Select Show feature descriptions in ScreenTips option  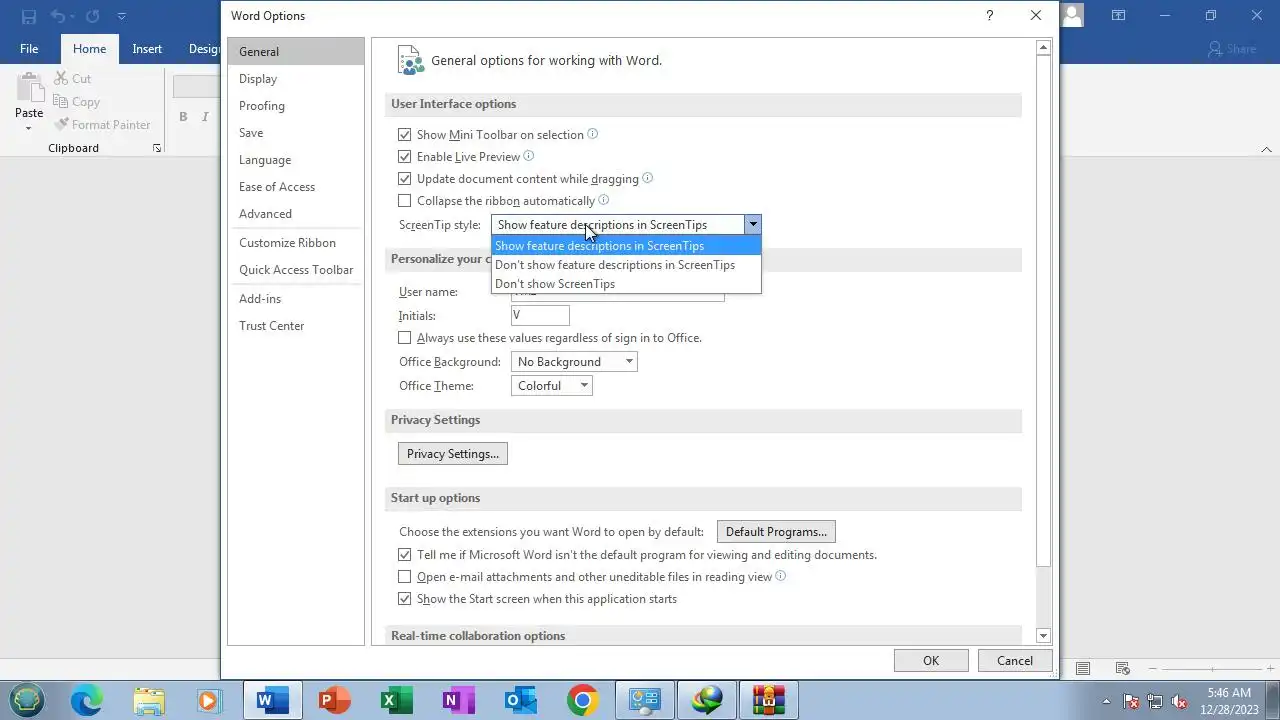[x=626, y=246]
